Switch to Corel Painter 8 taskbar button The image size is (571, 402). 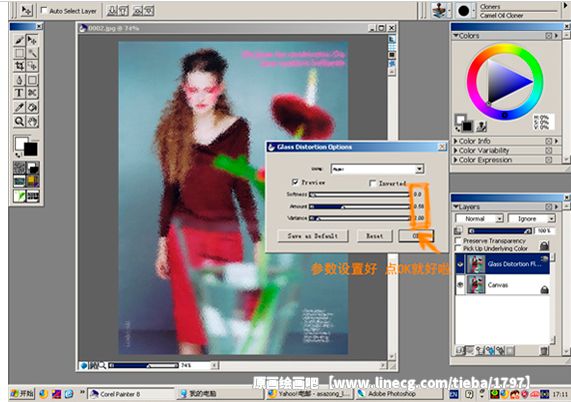click(x=131, y=394)
